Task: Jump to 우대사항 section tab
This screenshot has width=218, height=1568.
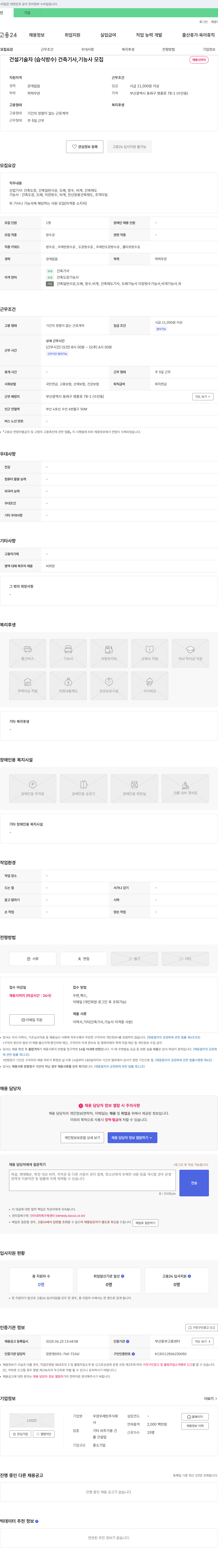Action: (87, 49)
